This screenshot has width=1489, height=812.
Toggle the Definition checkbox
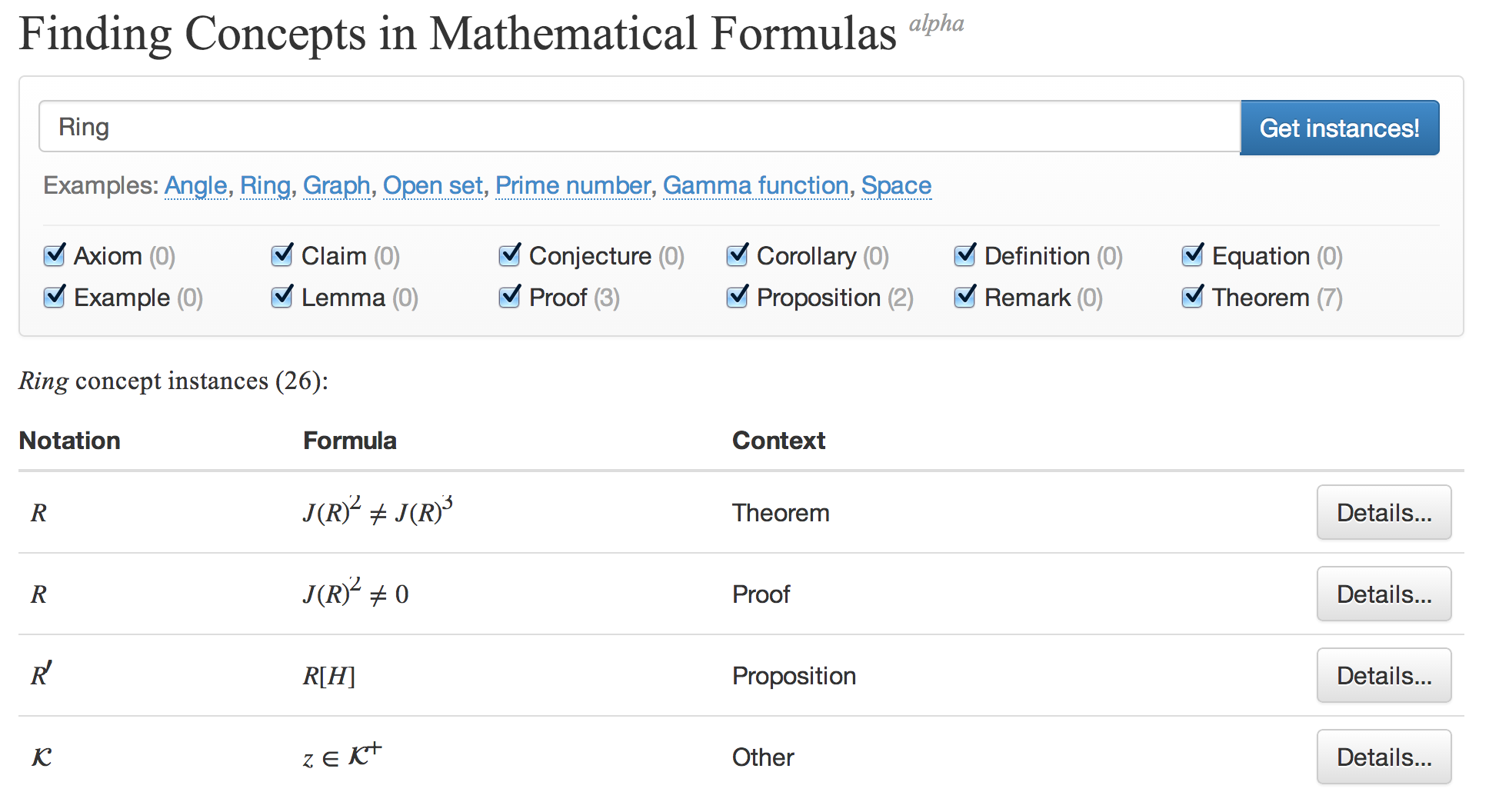pos(965,255)
